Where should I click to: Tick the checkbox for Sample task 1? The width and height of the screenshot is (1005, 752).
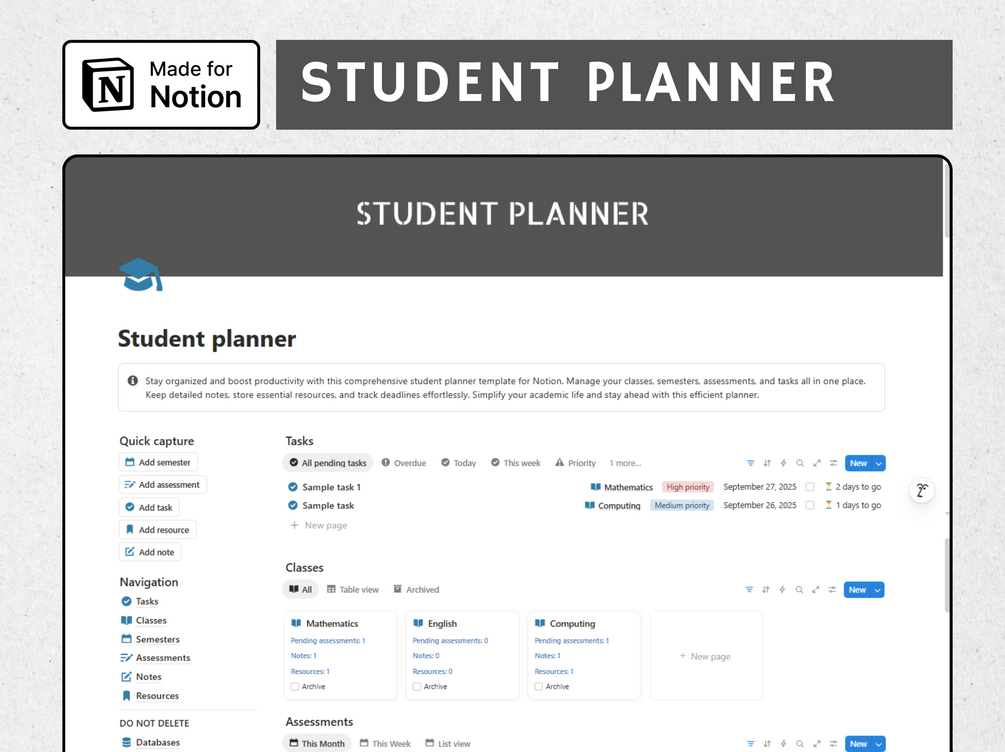810,487
